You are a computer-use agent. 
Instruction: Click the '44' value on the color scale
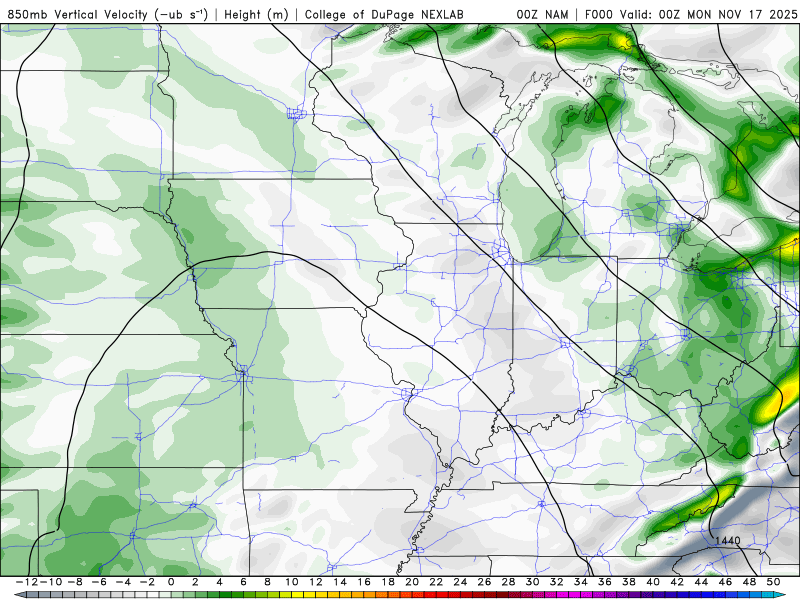point(701,582)
